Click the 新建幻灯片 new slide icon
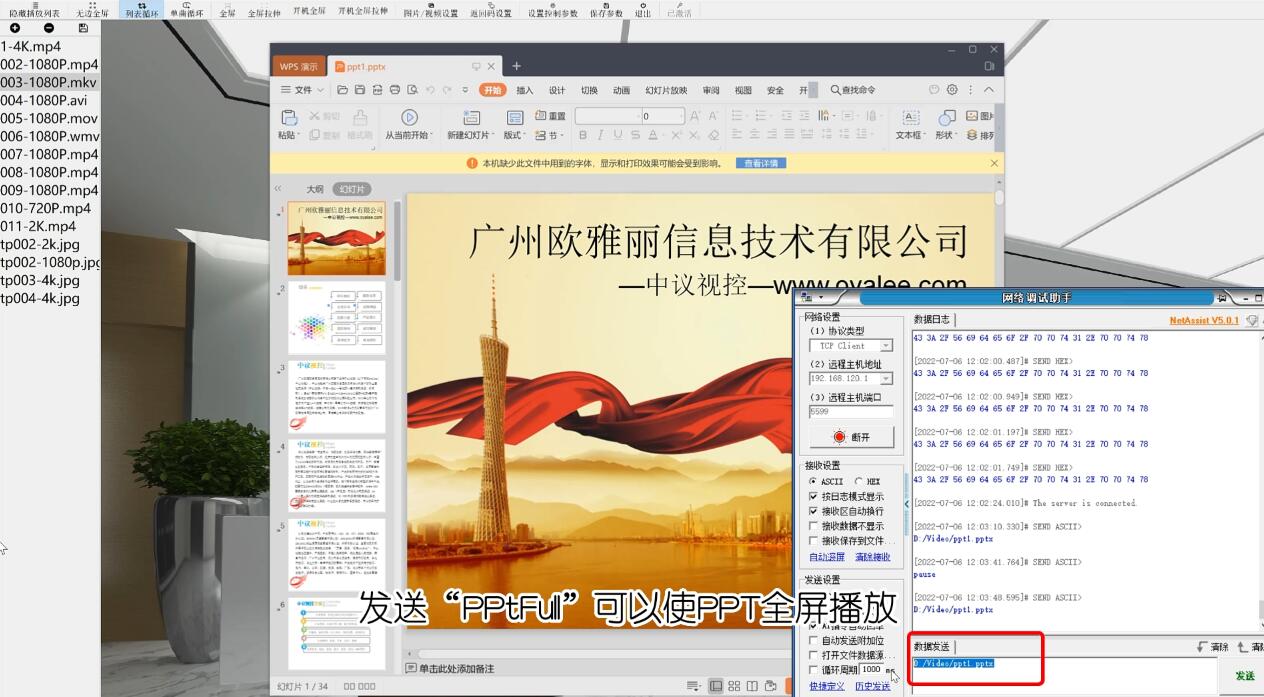 click(469, 117)
